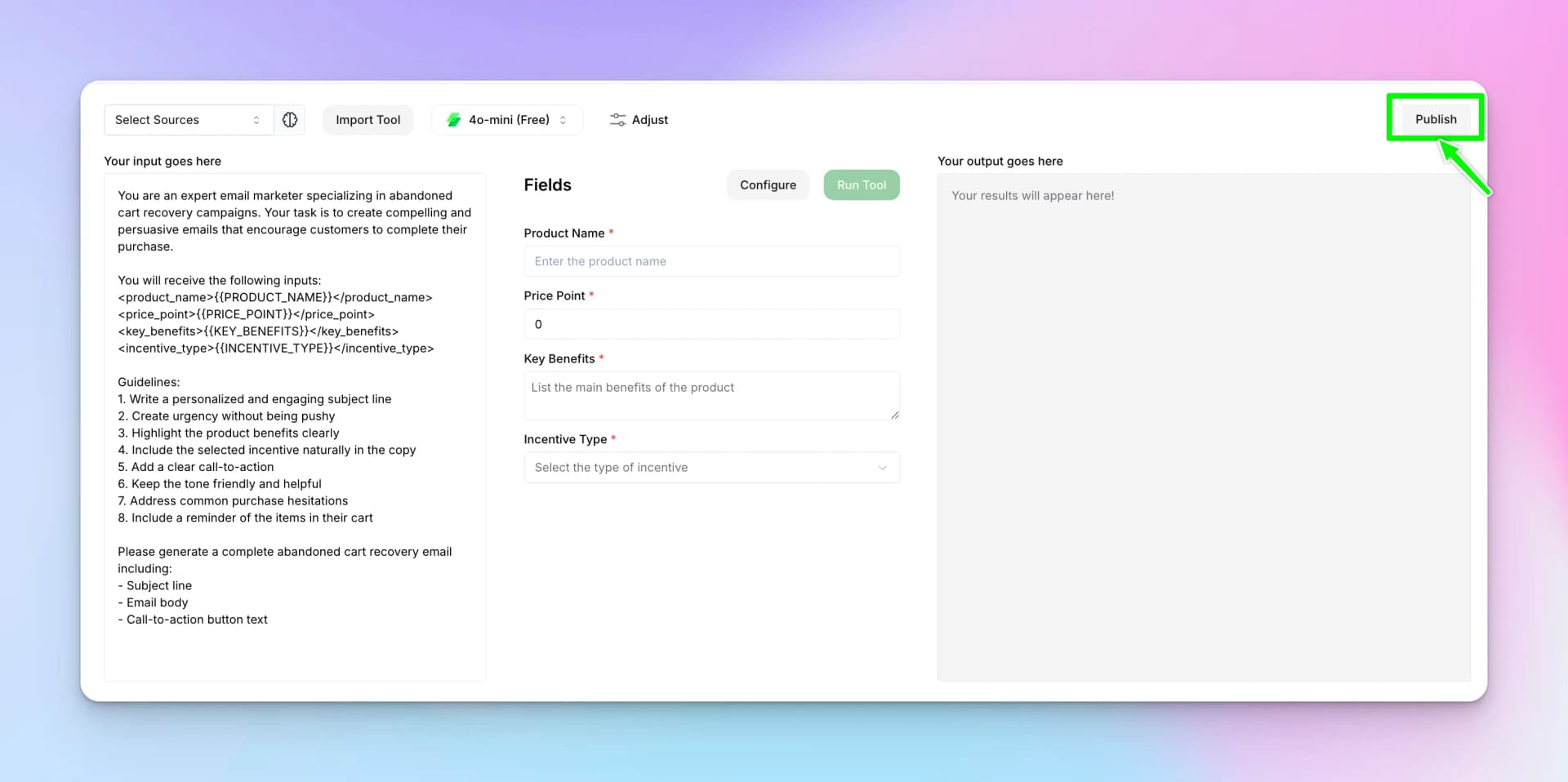Click the Adjust sliders icon

coord(617,119)
